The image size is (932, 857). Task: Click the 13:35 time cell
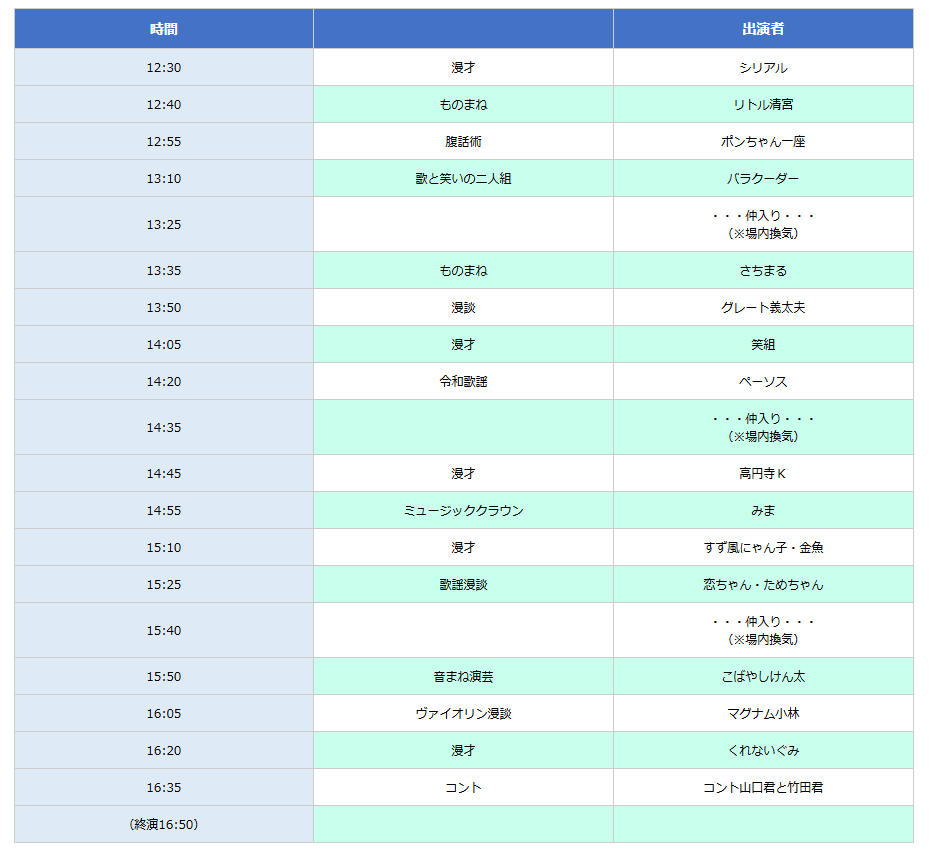pyautogui.click(x=164, y=270)
